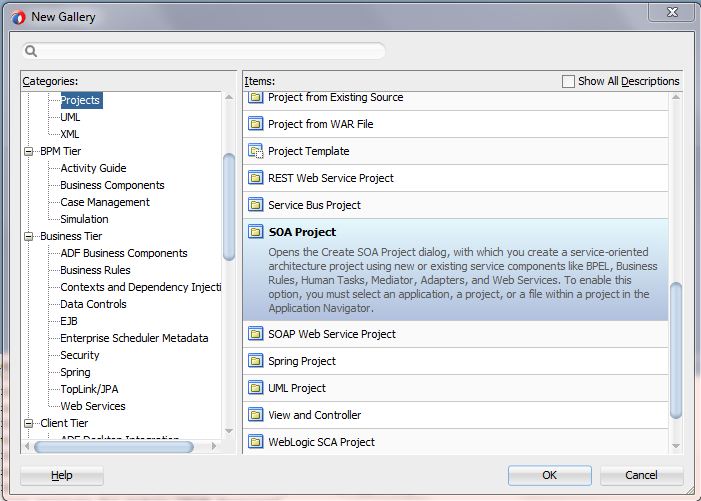This screenshot has height=501, width=701.
Task: Enable Show All Descriptions checkbox
Action: (x=568, y=81)
